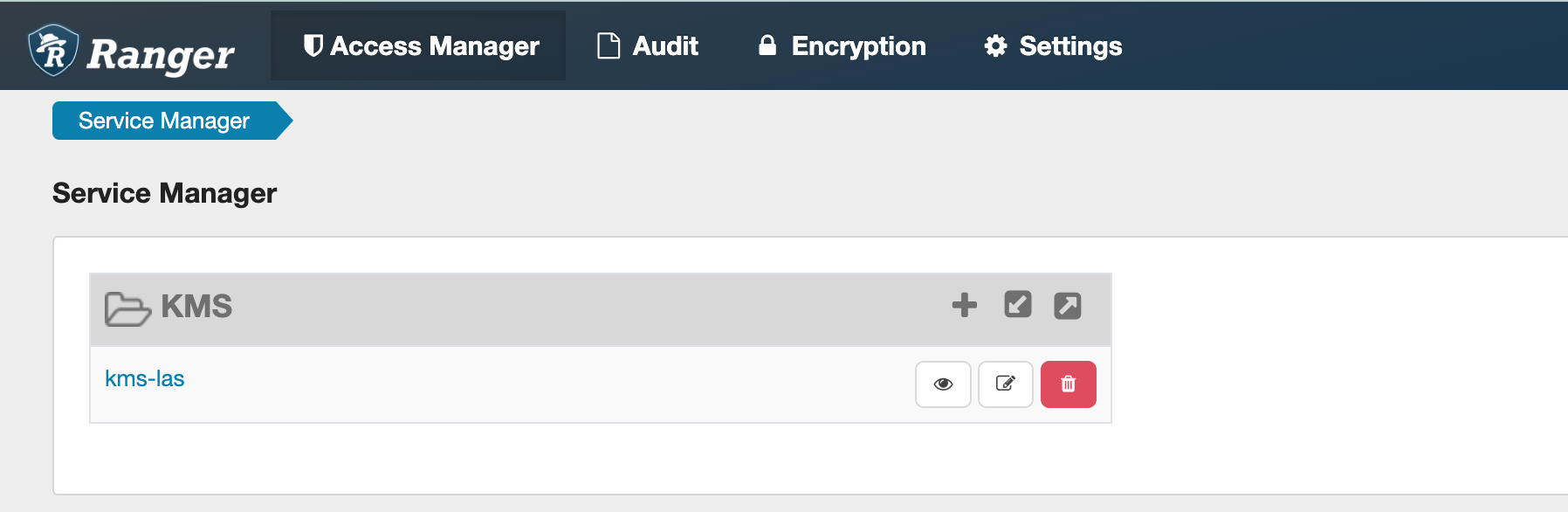Viewport: 1568px width, 512px height.
Task: Click the Ranger shield logo
Action: (x=53, y=50)
